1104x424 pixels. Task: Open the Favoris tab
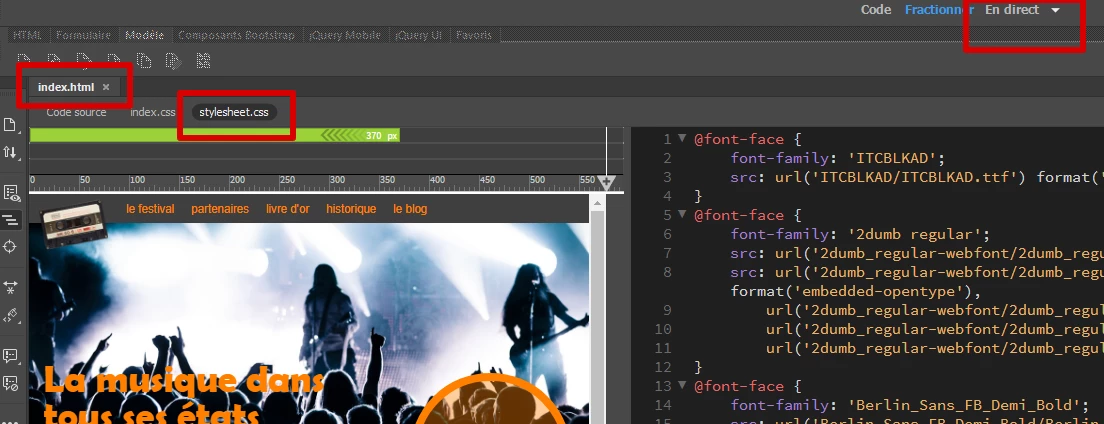click(474, 35)
